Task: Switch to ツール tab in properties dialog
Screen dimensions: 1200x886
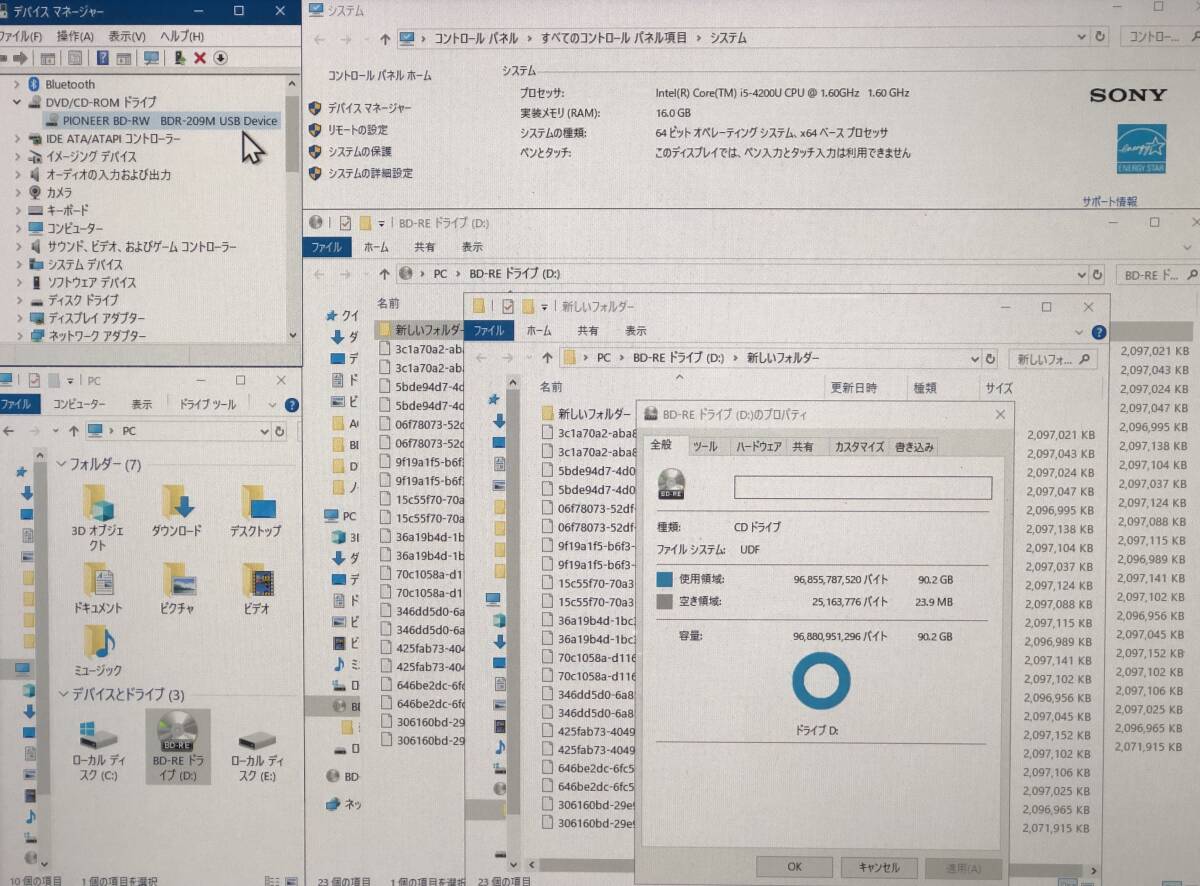Action: point(705,447)
